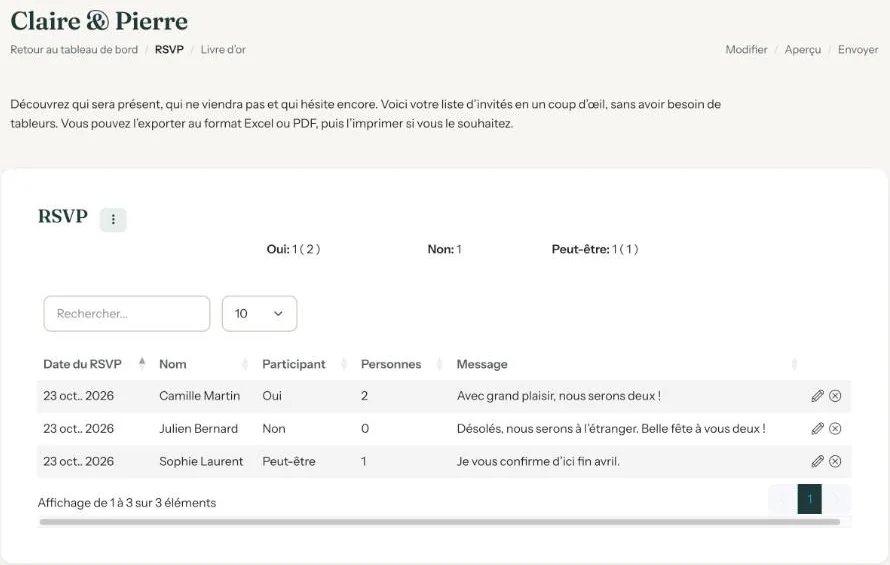Click the Peut-être participant cell
Viewport: 890px width, 565px height.
[x=288, y=462]
